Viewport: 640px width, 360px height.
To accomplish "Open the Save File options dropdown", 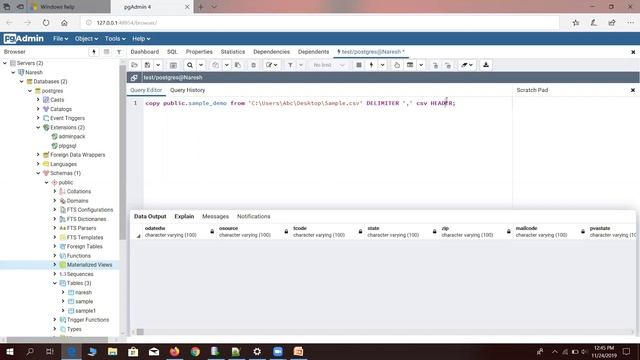I will 158,65.
